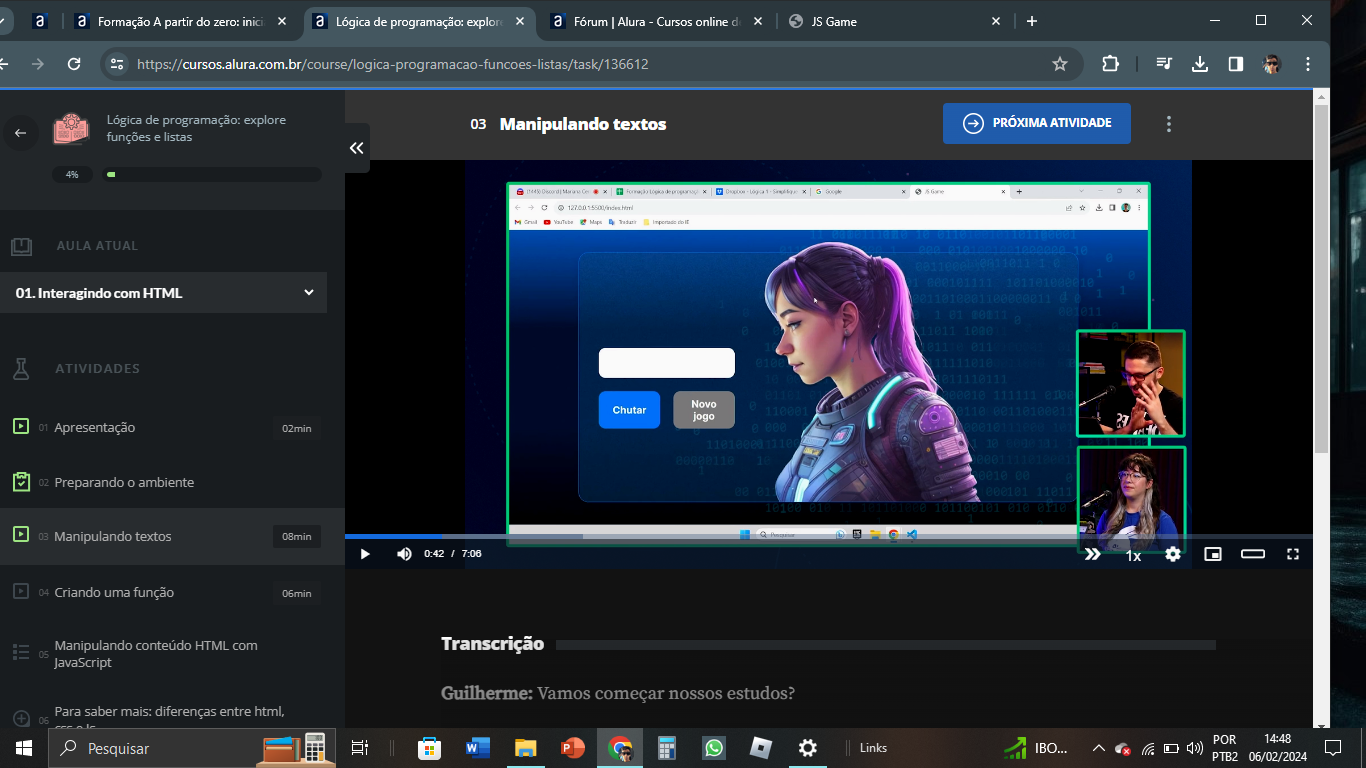Bookmark this page with the star icon
This screenshot has height=768, width=1366.
tap(1060, 64)
